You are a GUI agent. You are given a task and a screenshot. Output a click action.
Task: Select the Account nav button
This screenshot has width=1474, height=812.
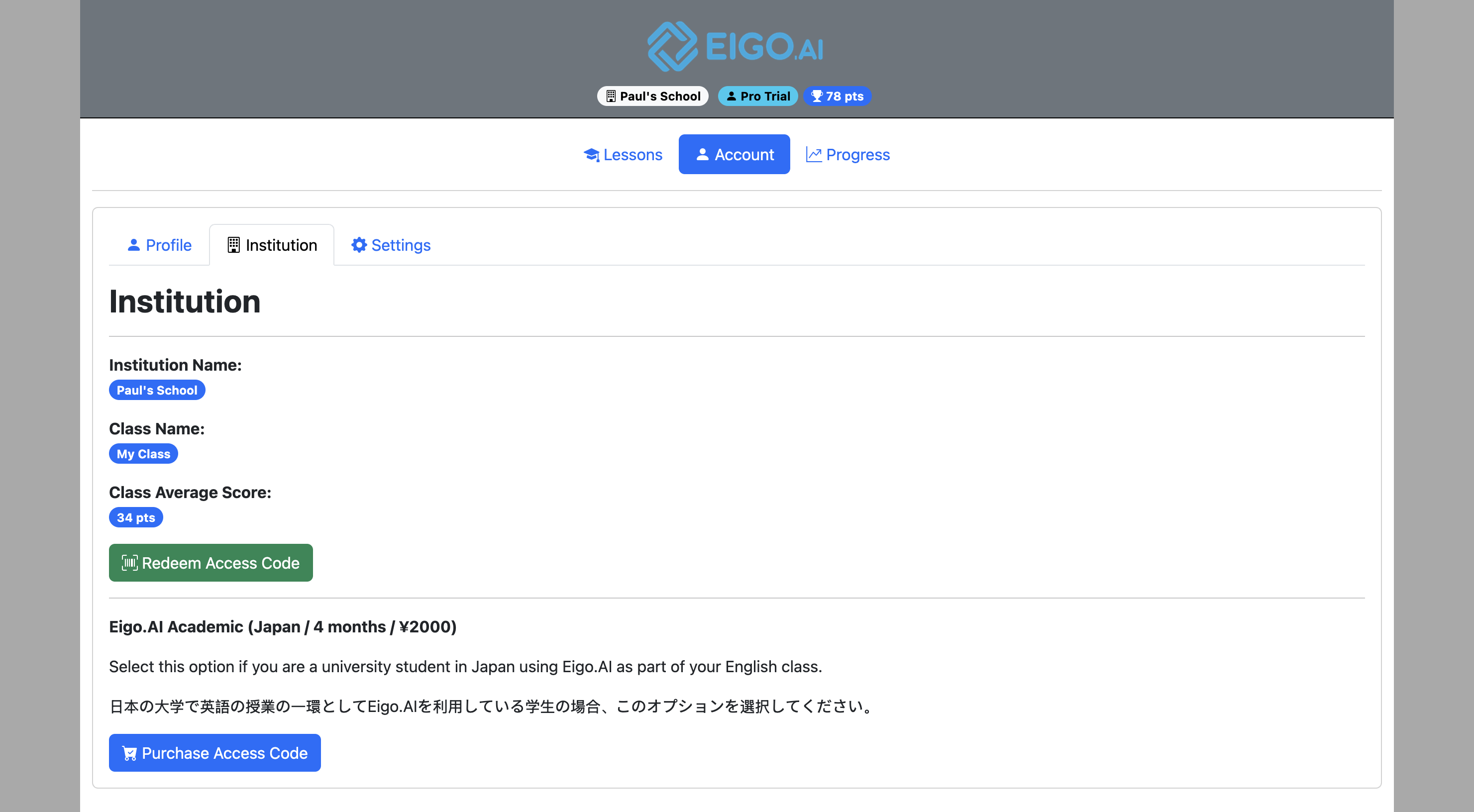(x=734, y=155)
